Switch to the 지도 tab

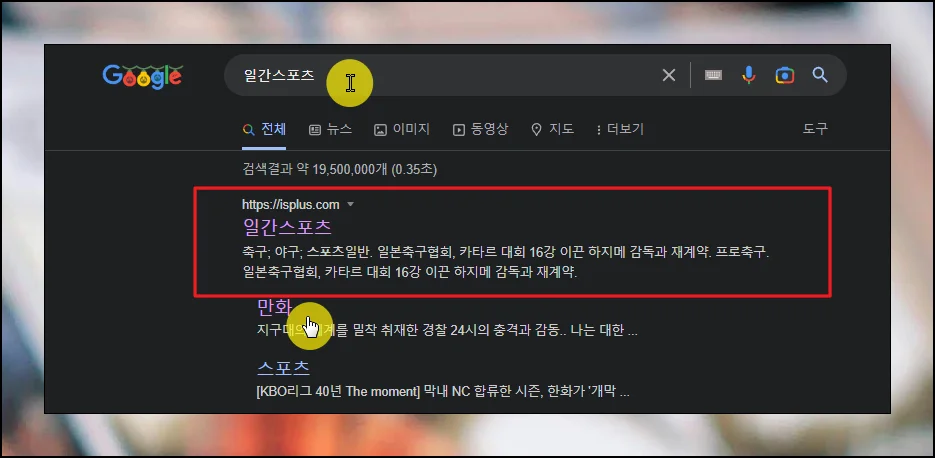(552, 129)
